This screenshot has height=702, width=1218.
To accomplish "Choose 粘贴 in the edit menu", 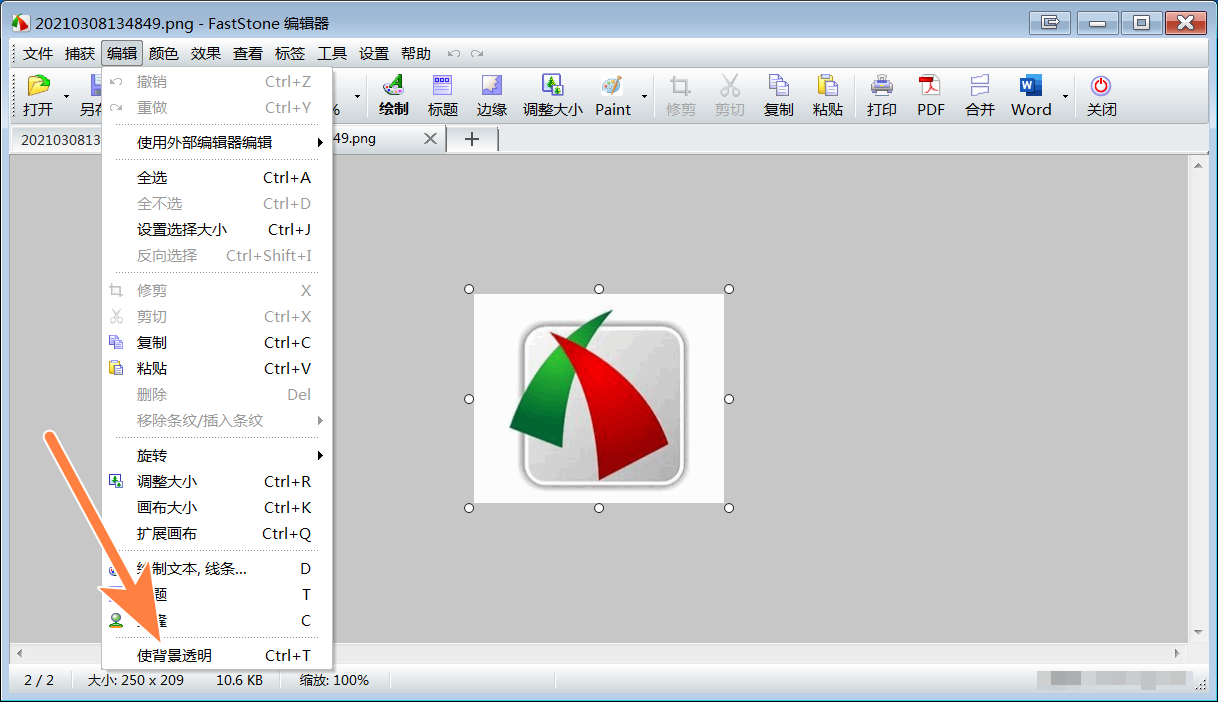I will (217, 368).
